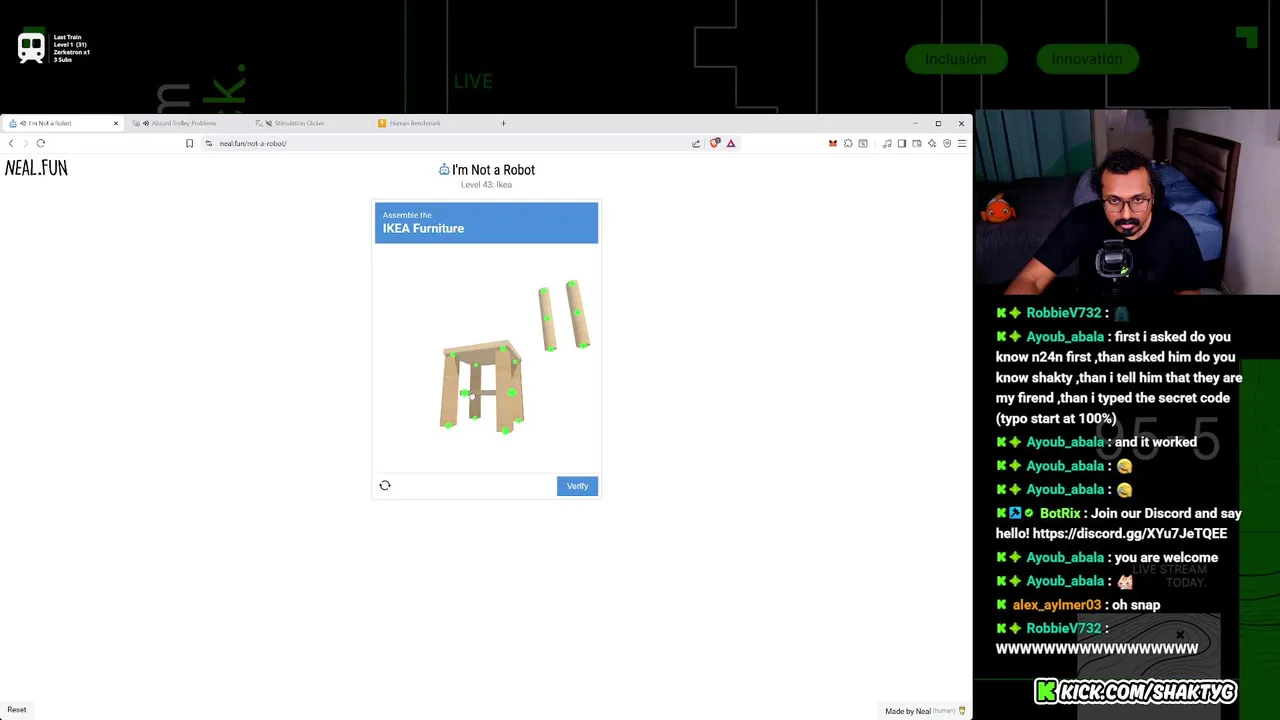
Task: Click the Discord invite link in chat
Action: [x=1130, y=534]
